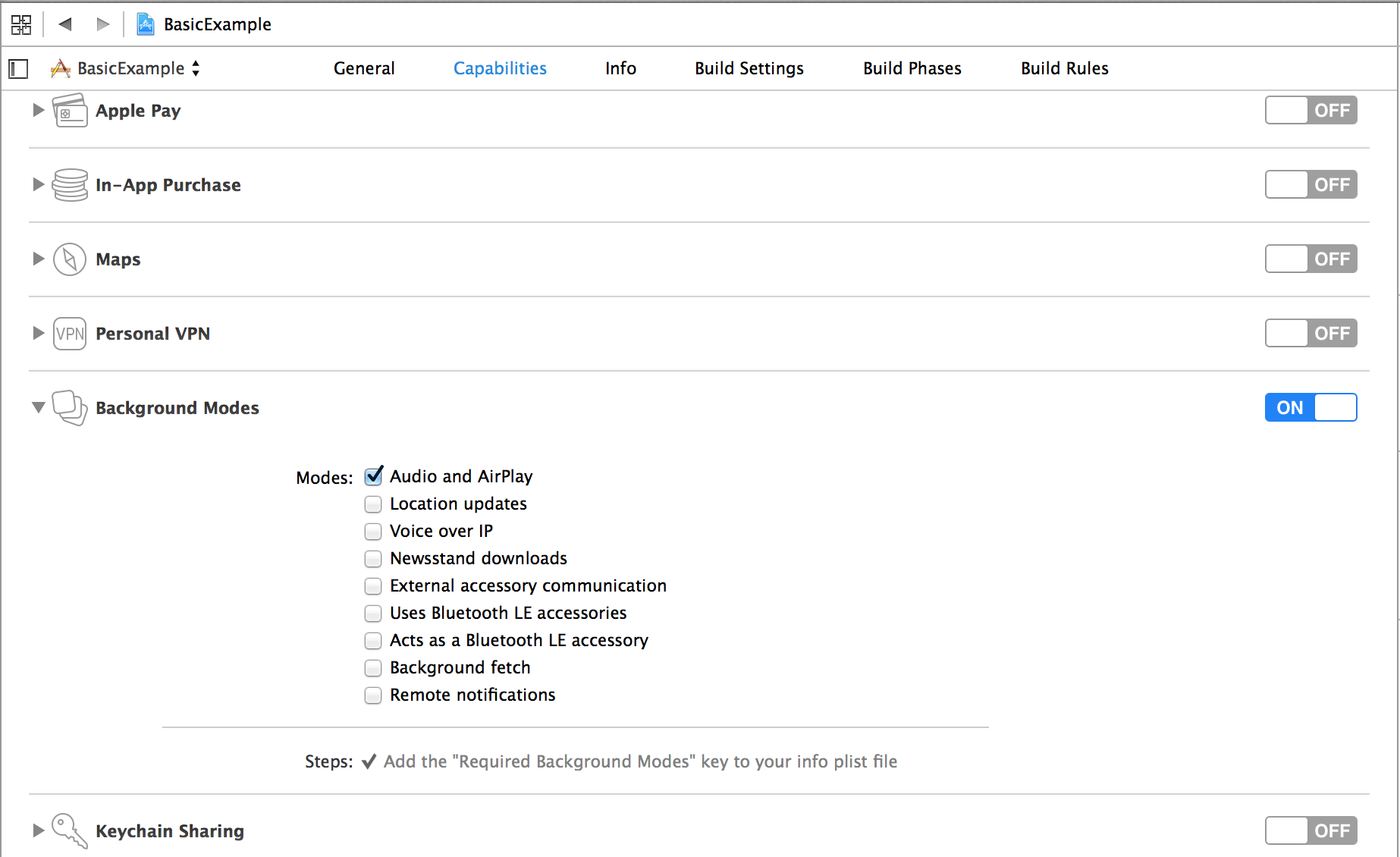The image size is (1400, 857).
Task: Enable the Background fetch checkbox
Action: tap(373, 668)
